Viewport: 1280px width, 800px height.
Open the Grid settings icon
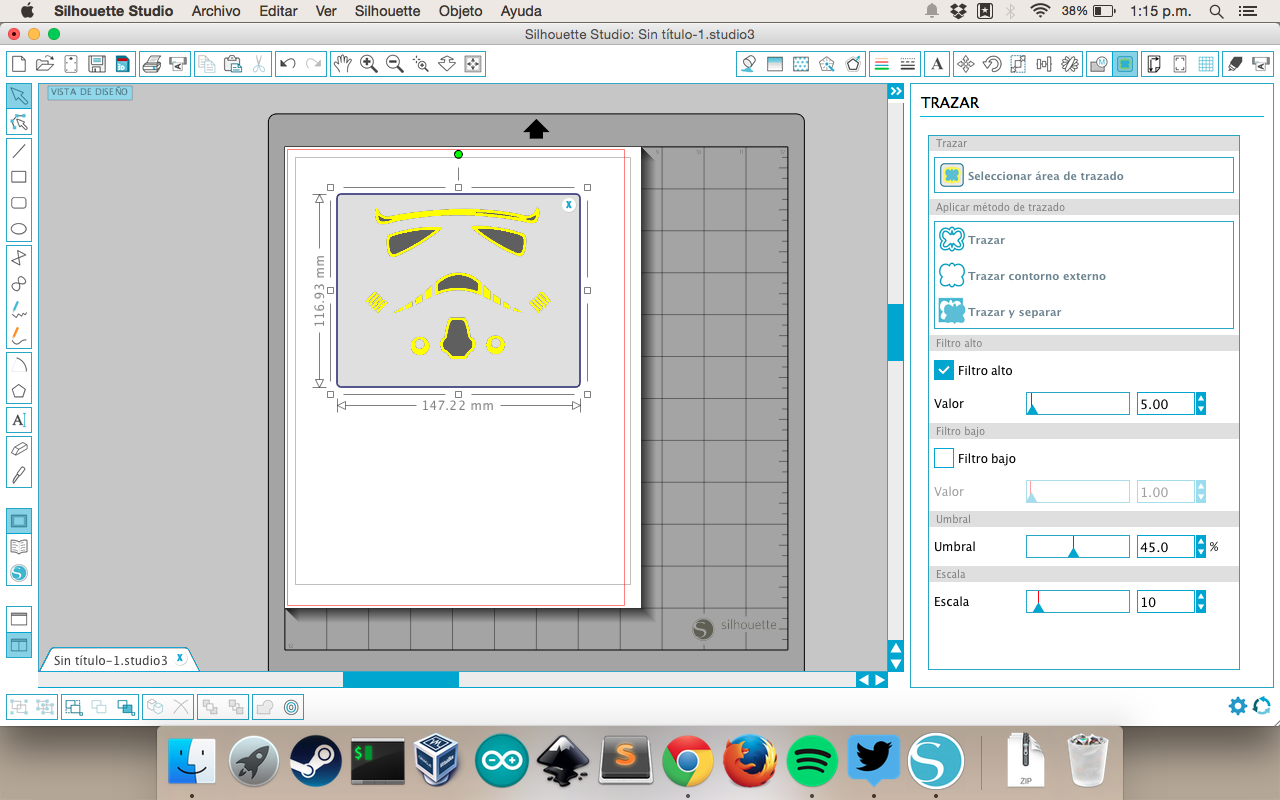[1207, 64]
